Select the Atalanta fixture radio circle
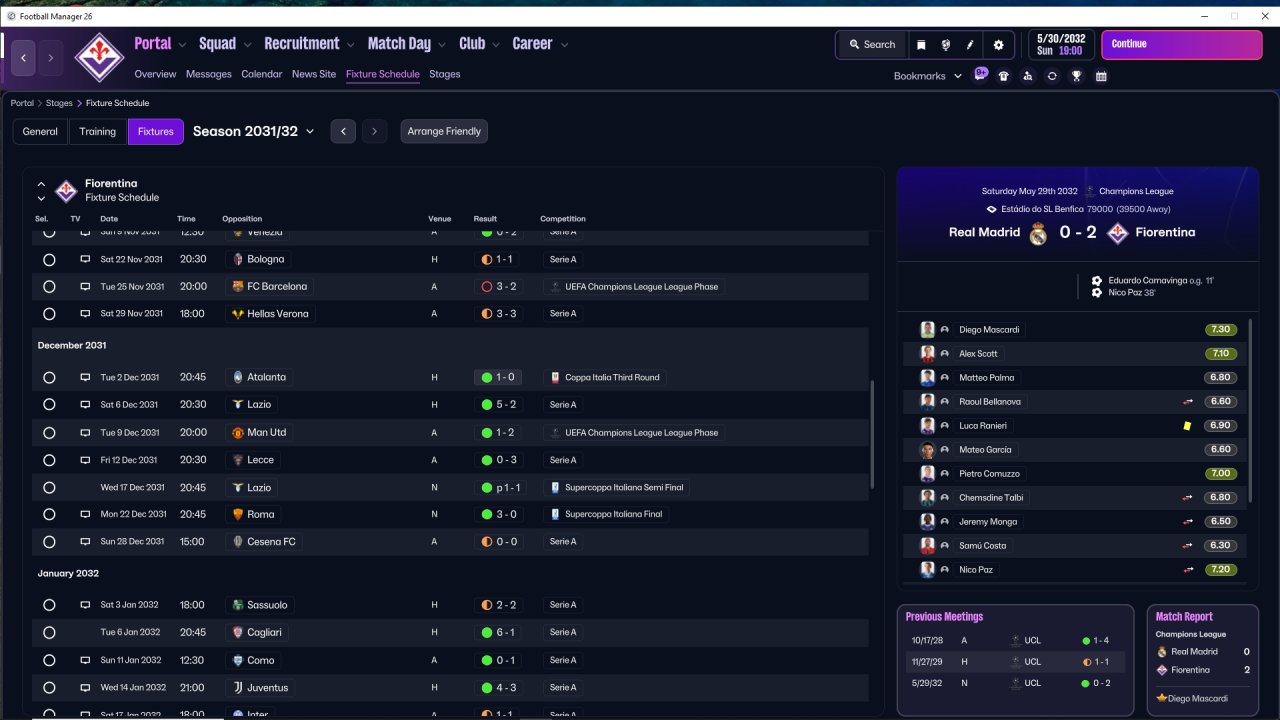Image resolution: width=1280 pixels, height=720 pixels. tap(49, 378)
